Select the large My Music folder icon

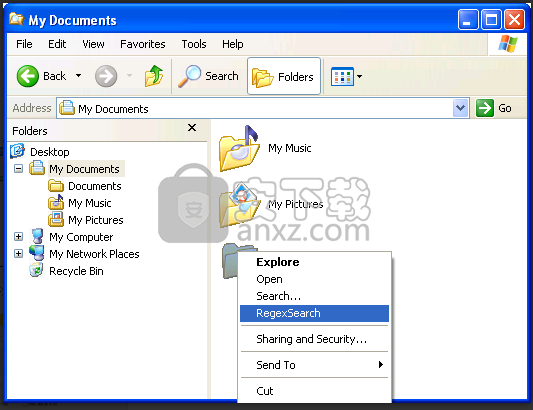(239, 148)
